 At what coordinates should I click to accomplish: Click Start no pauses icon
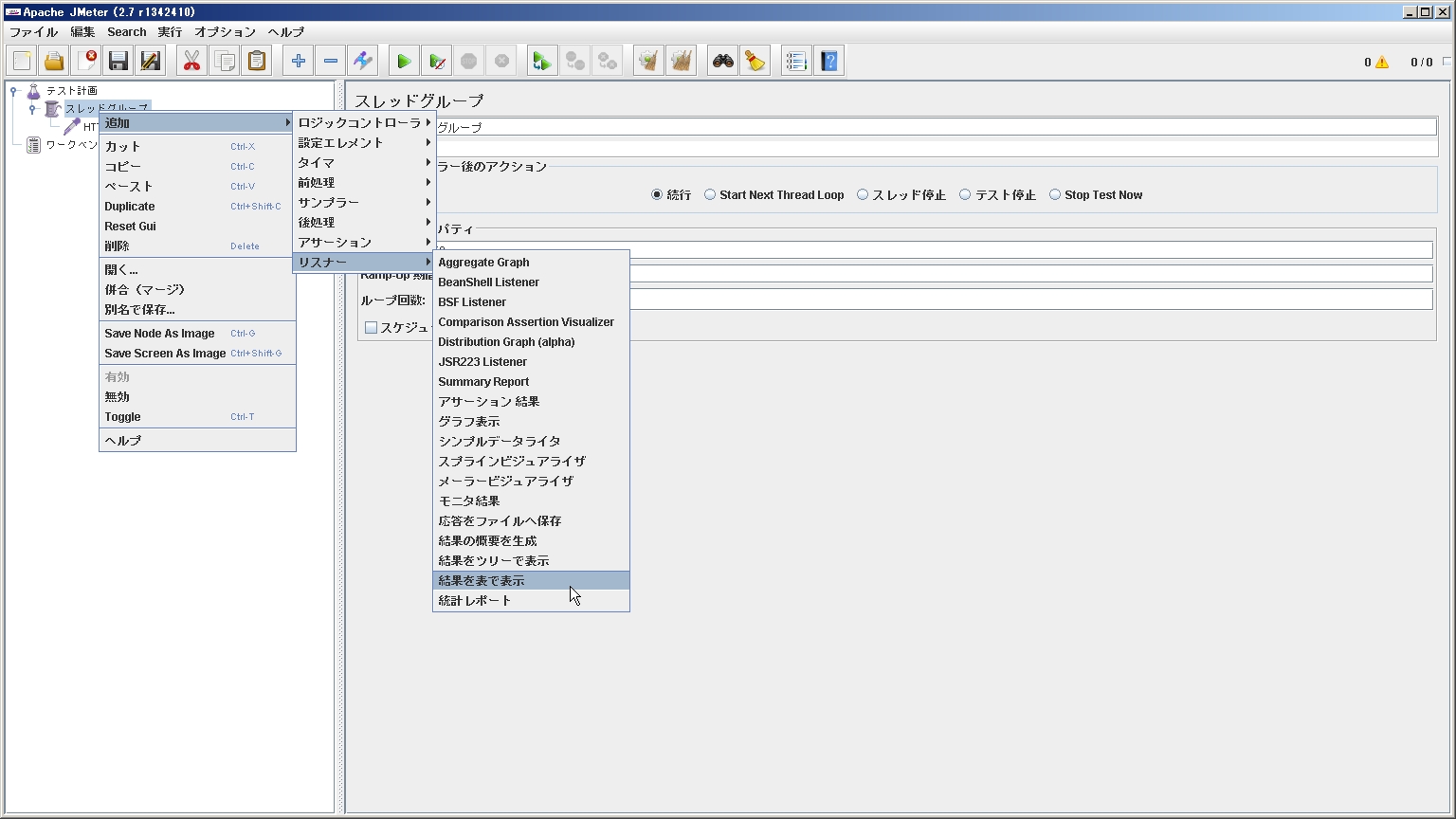pos(437,62)
